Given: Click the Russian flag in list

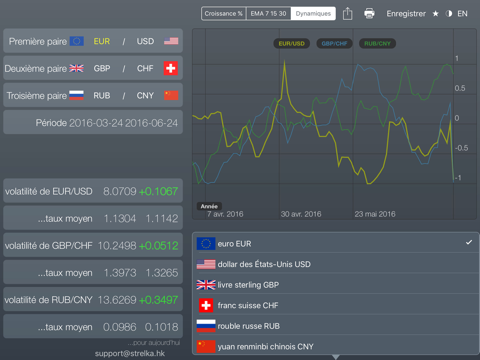Looking at the screenshot, I should coord(206,326).
